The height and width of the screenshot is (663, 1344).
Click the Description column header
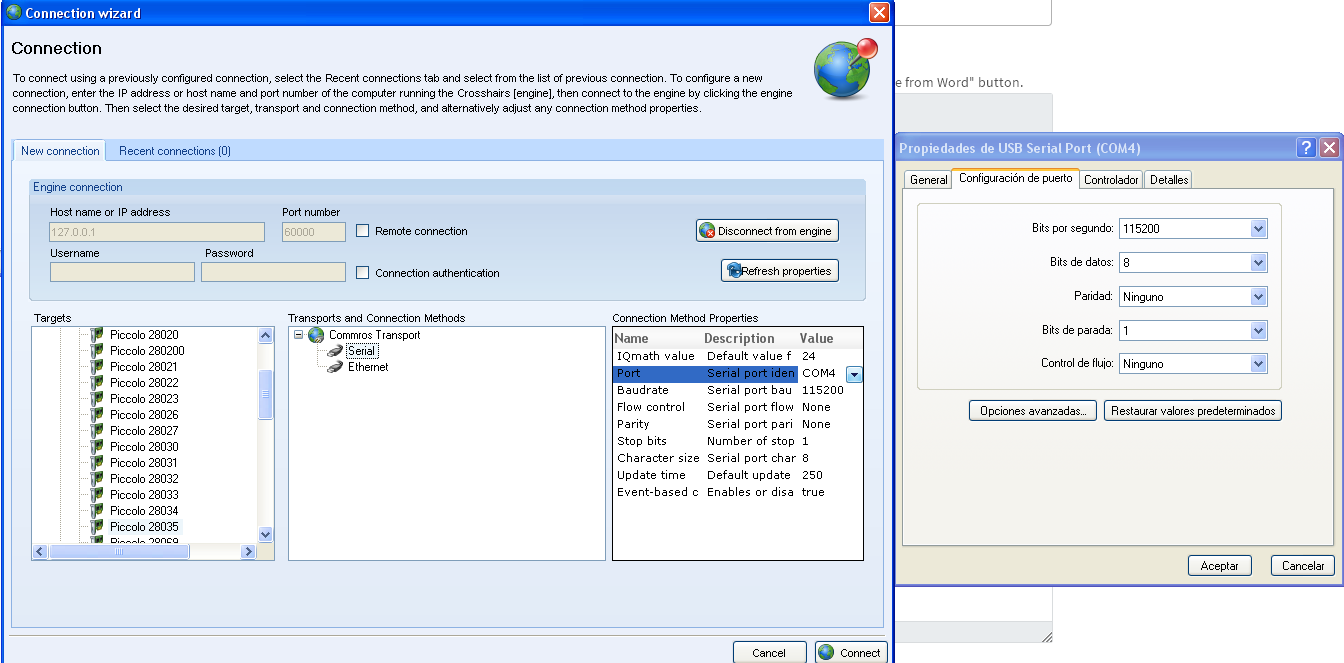[x=749, y=338]
